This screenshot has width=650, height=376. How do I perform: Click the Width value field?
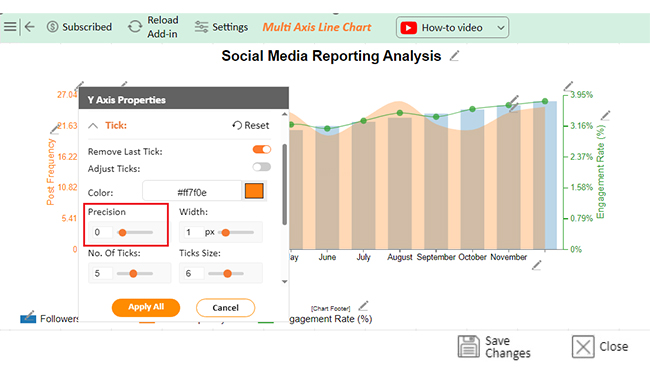click(192, 232)
